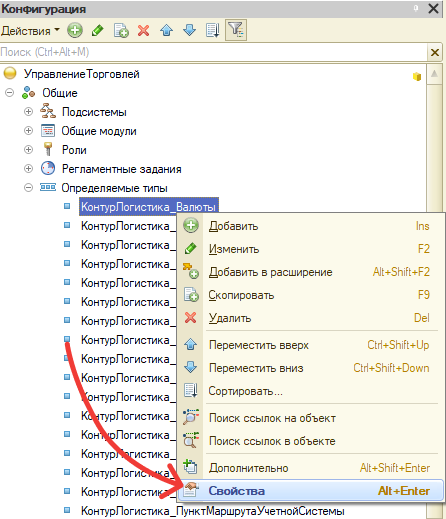
Task: Click the red Delete toolbar icon
Action: tap(144, 31)
